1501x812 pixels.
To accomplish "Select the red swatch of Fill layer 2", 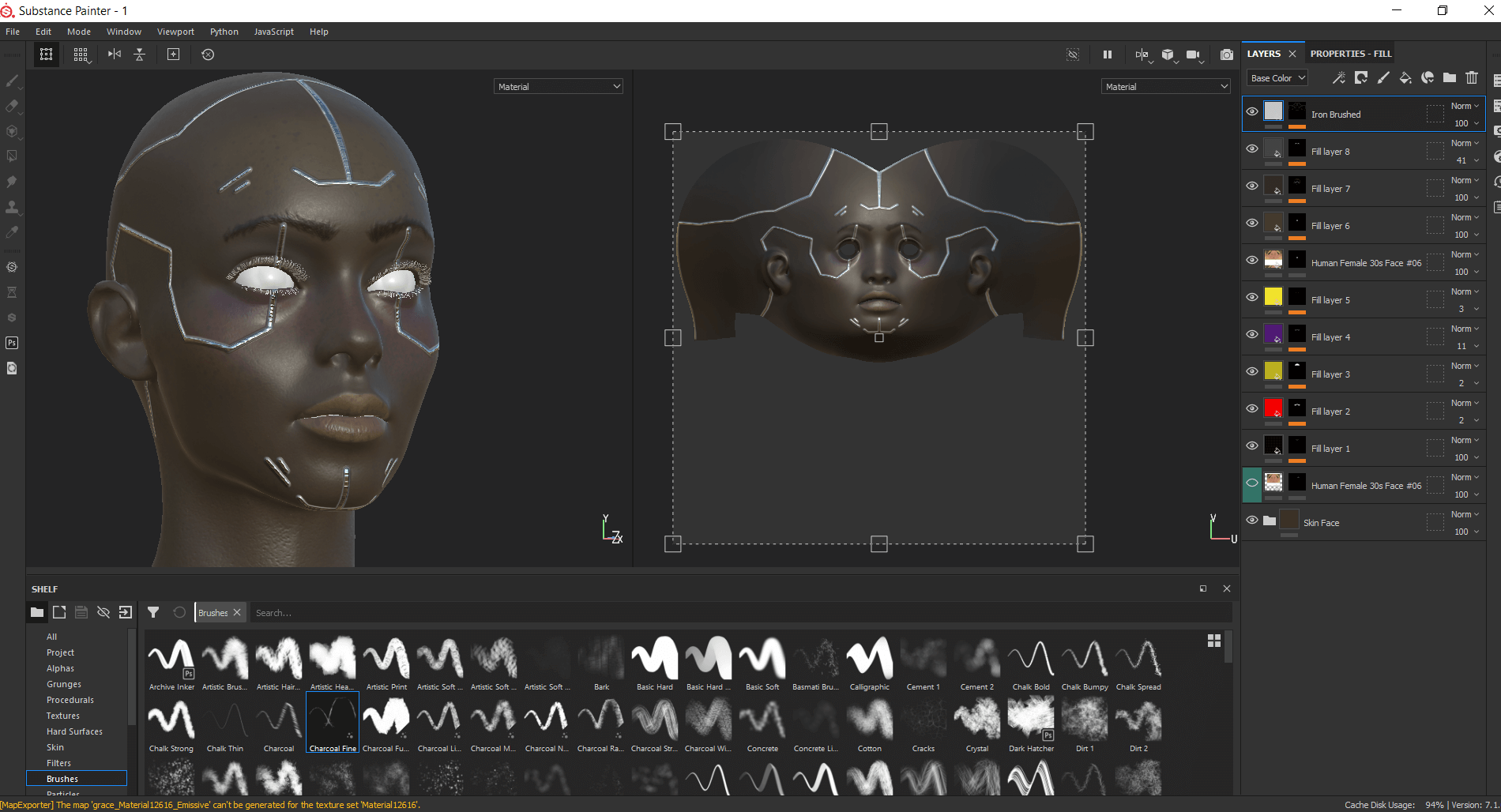I will click(1273, 408).
